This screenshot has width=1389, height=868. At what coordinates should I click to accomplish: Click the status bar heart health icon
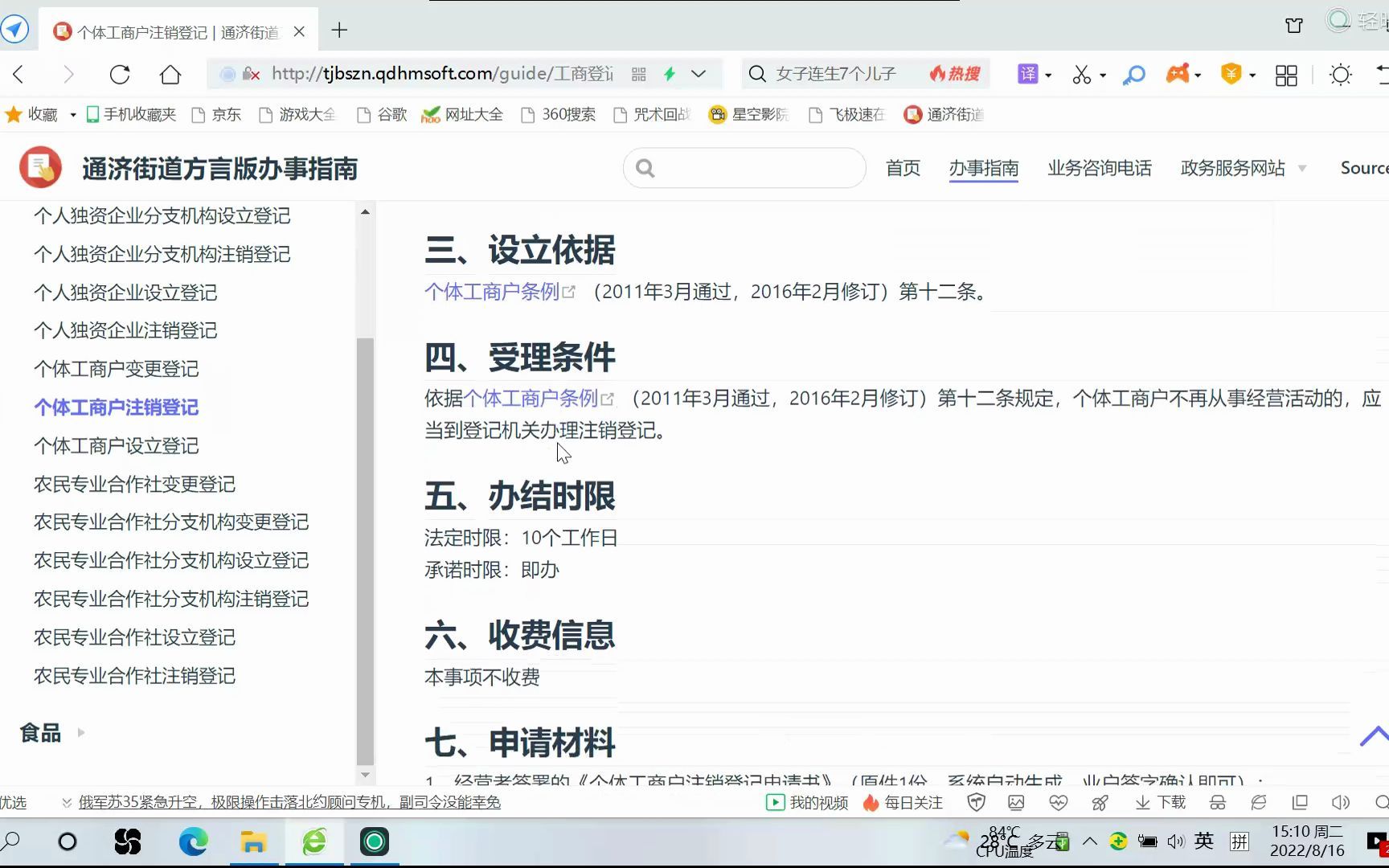1058,802
